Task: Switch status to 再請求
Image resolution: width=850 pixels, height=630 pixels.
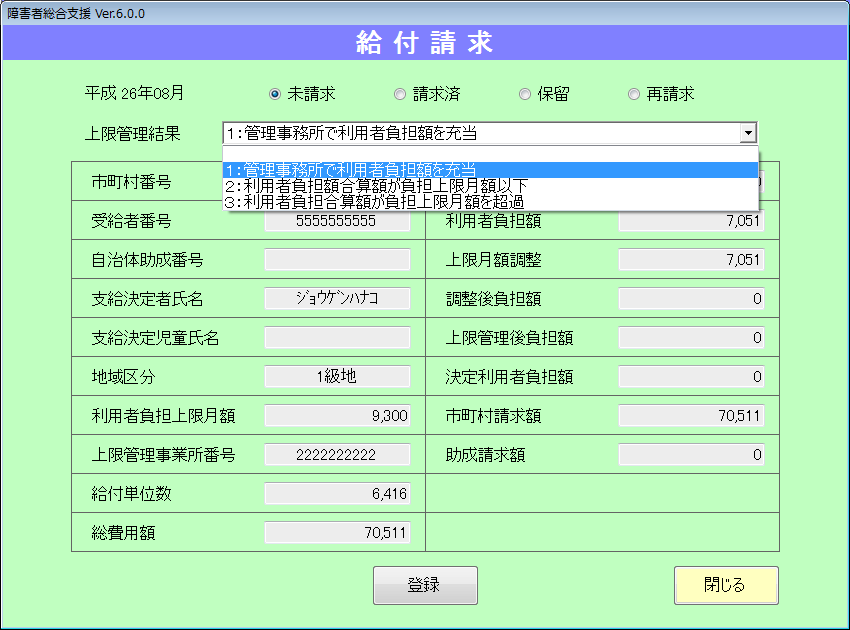Action: pos(634,94)
